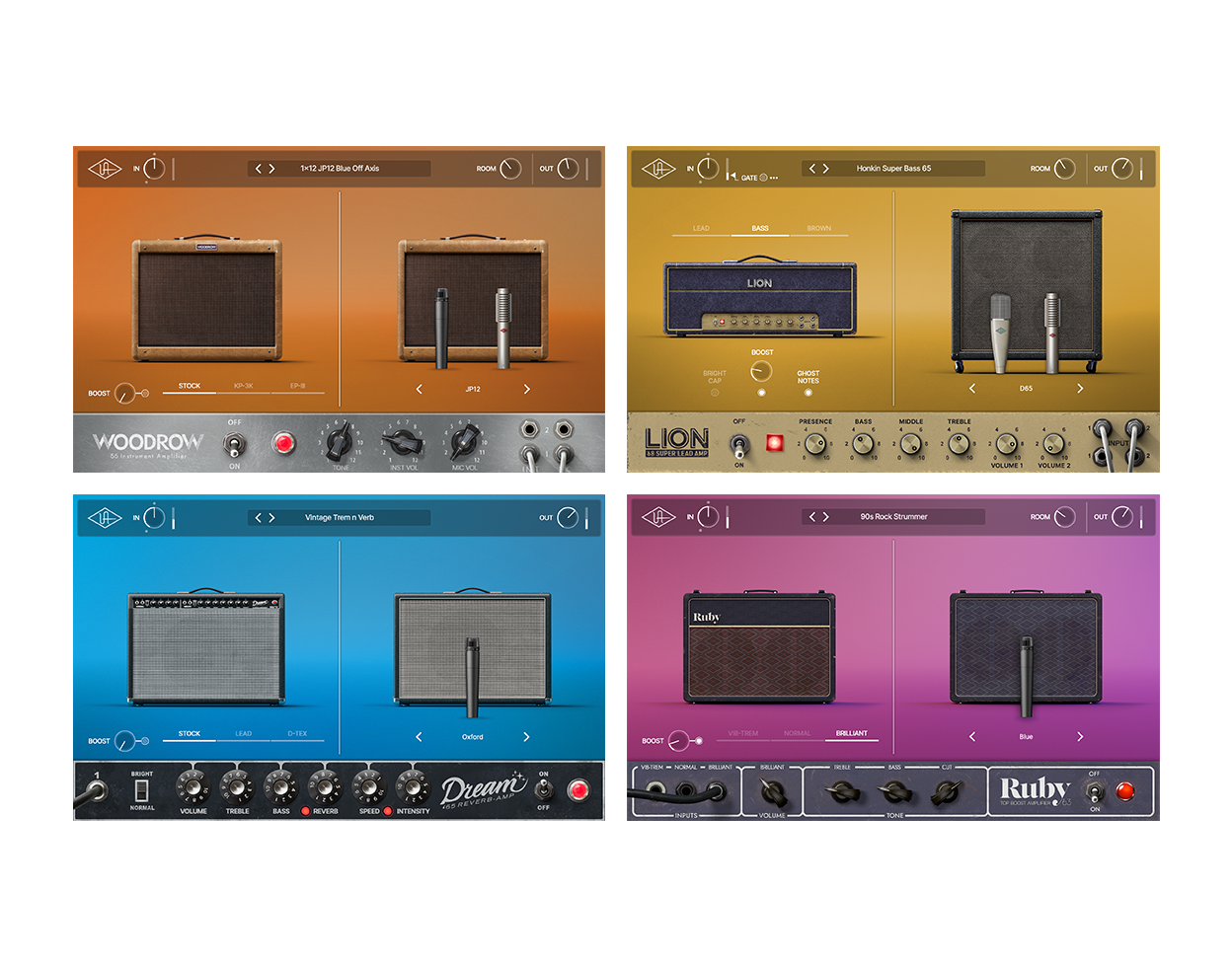
Task: Click the left arrow beside the Blue speaker selector
Action: (x=971, y=736)
